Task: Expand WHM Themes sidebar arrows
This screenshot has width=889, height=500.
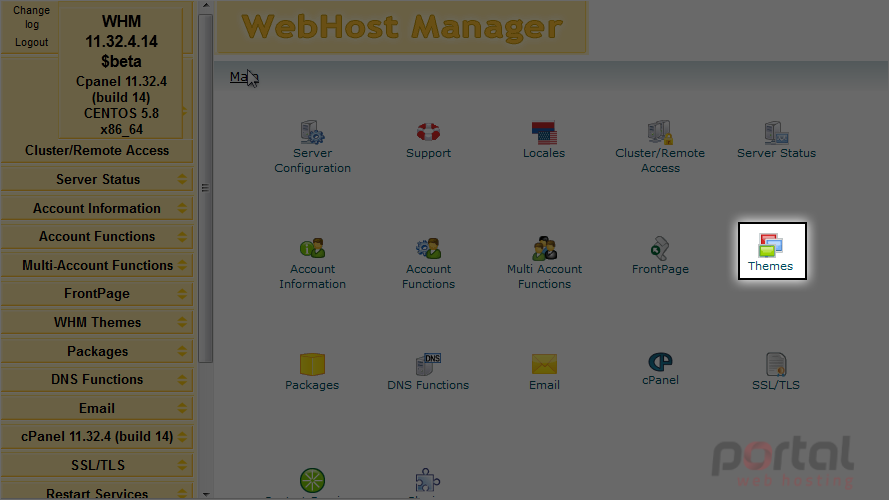Action: coord(182,322)
